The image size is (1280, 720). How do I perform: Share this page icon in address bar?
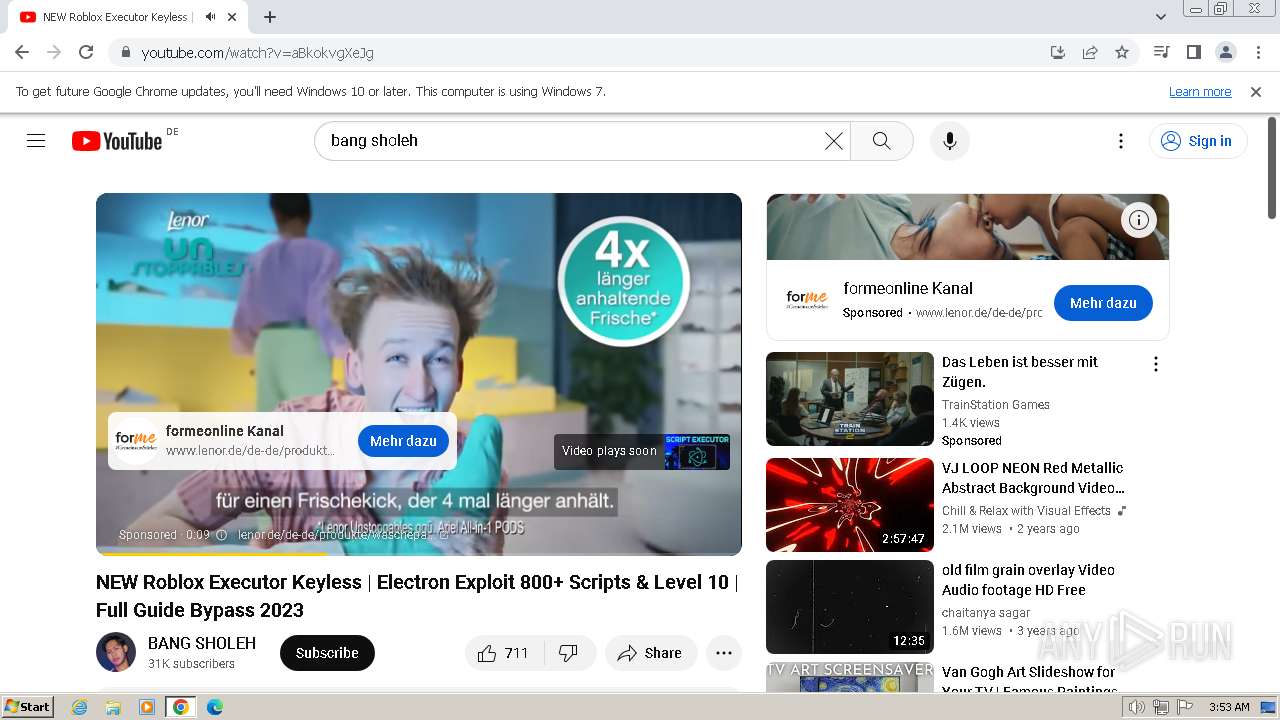coord(1090,52)
